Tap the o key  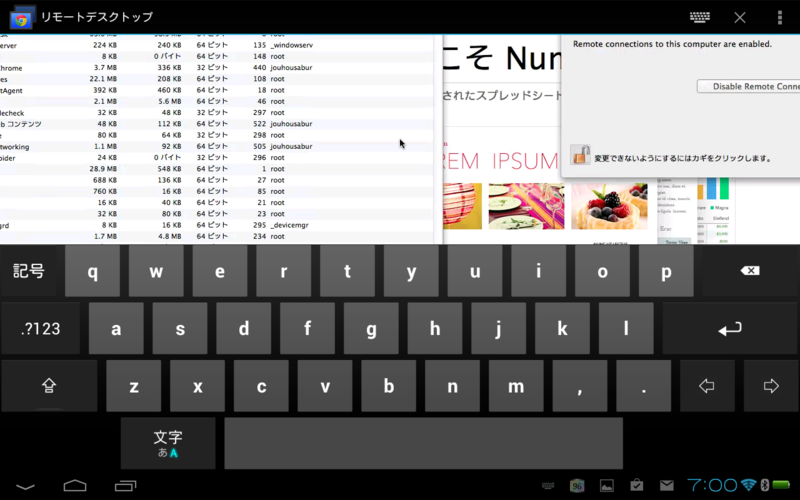tap(603, 271)
